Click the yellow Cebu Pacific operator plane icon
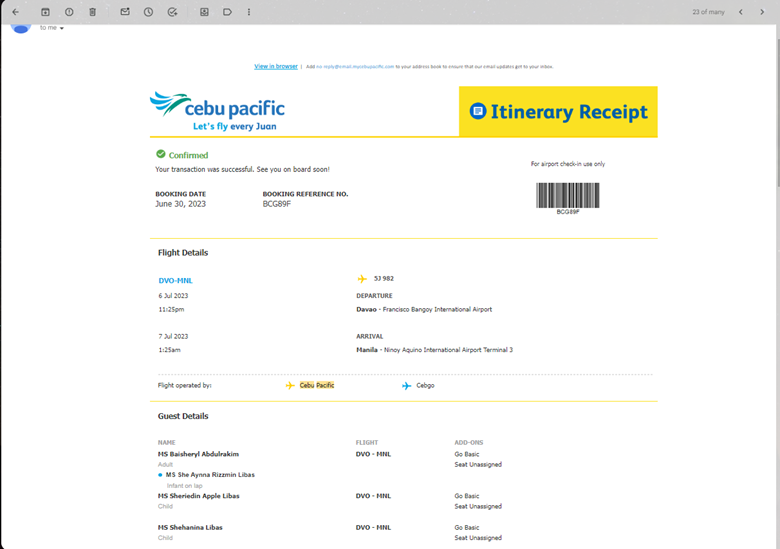Screen dimensions: 780x549 coord(290,385)
